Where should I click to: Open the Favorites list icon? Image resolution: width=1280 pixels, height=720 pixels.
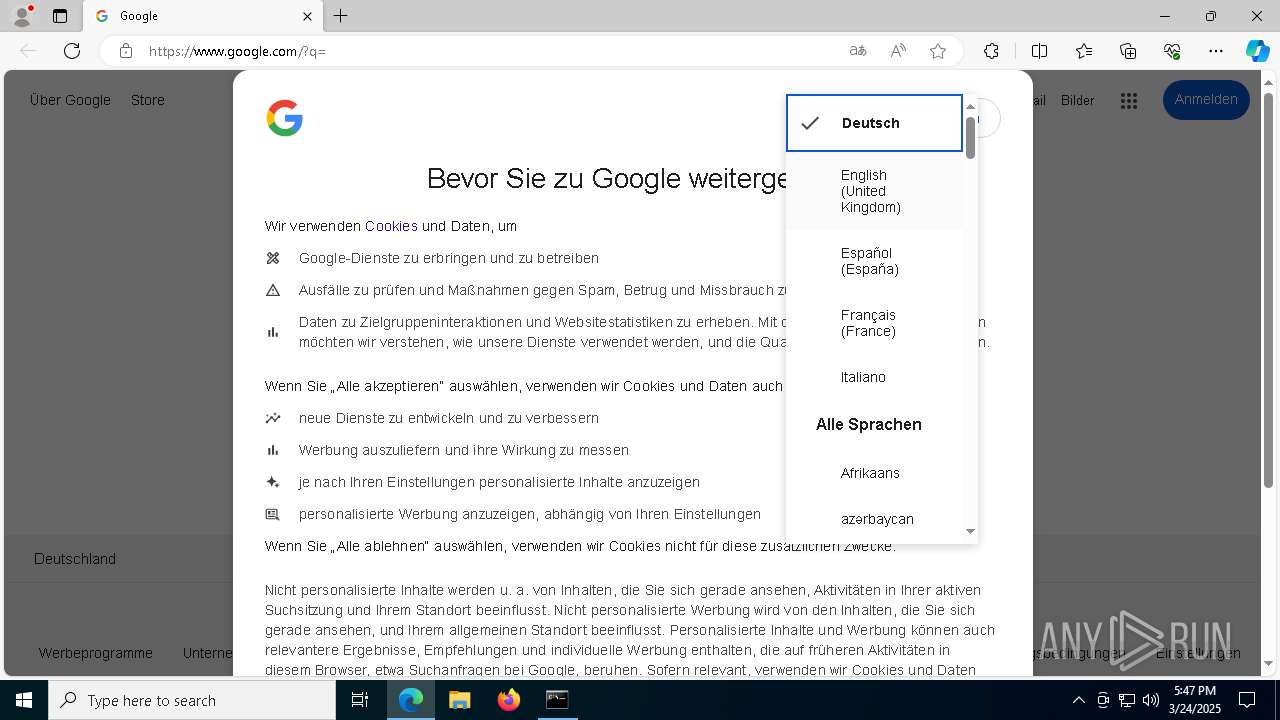pos(1084,51)
